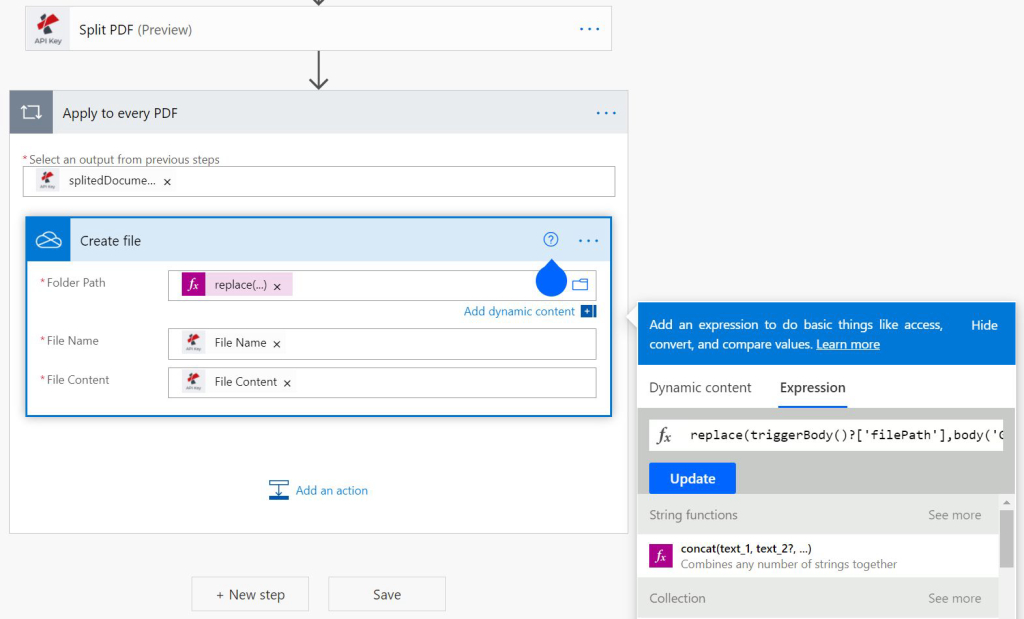Click the Split PDF connector icon
The image size is (1024, 619).
click(47, 30)
